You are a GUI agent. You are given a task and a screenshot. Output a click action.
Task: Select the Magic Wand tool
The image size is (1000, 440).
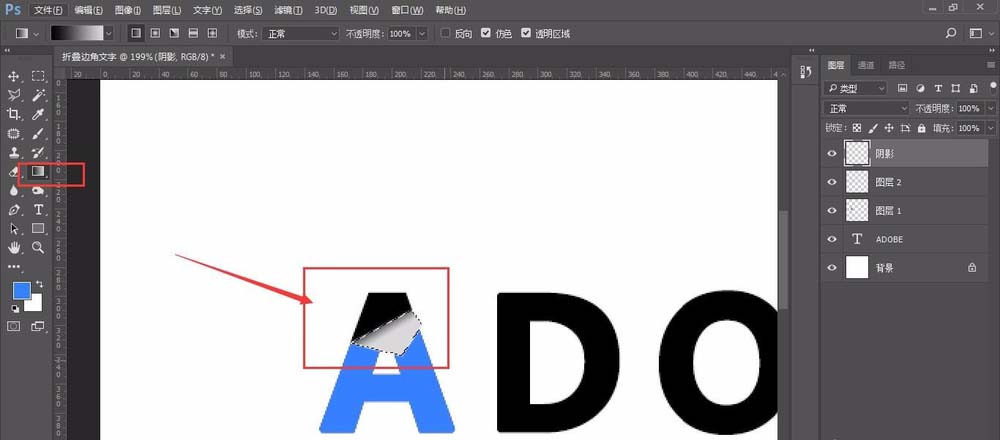38,95
